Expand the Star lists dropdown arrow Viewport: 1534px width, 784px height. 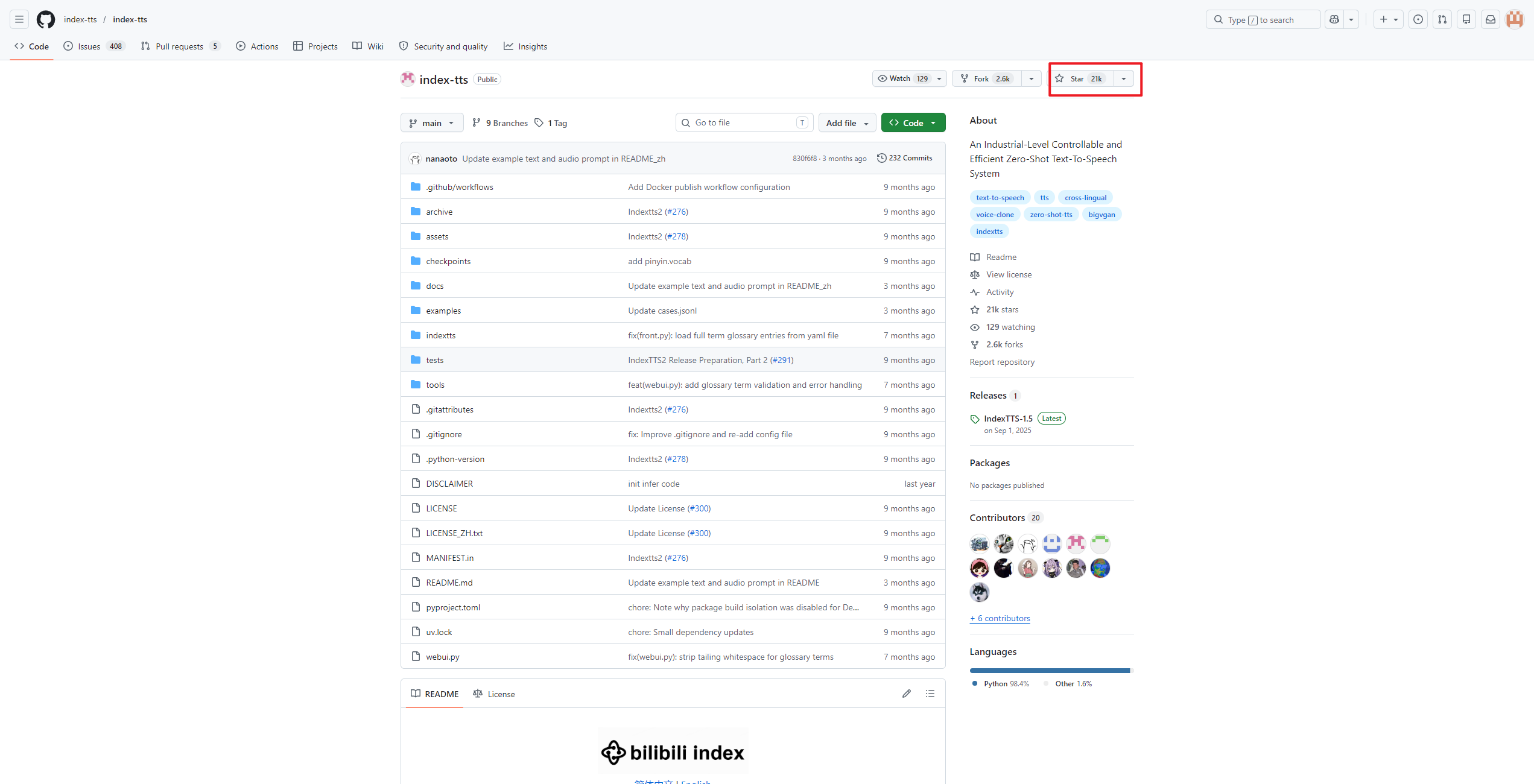1124,79
